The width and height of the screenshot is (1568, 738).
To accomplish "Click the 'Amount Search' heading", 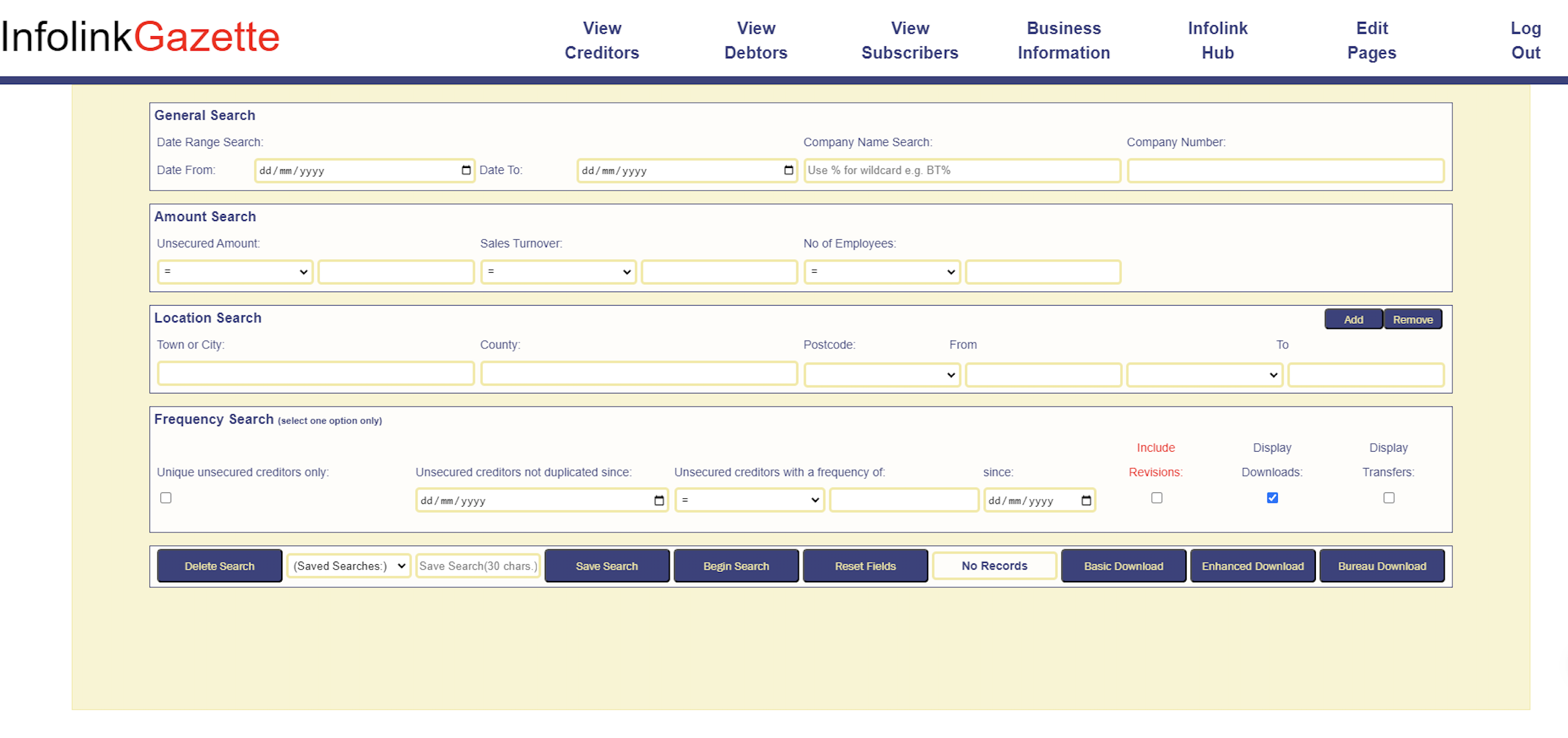I will coord(205,216).
